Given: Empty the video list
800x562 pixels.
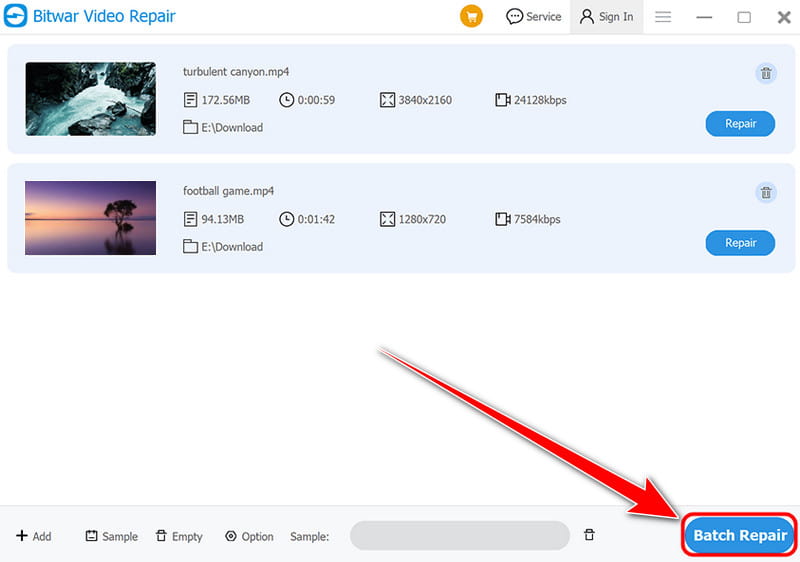Looking at the screenshot, I should pos(179,536).
